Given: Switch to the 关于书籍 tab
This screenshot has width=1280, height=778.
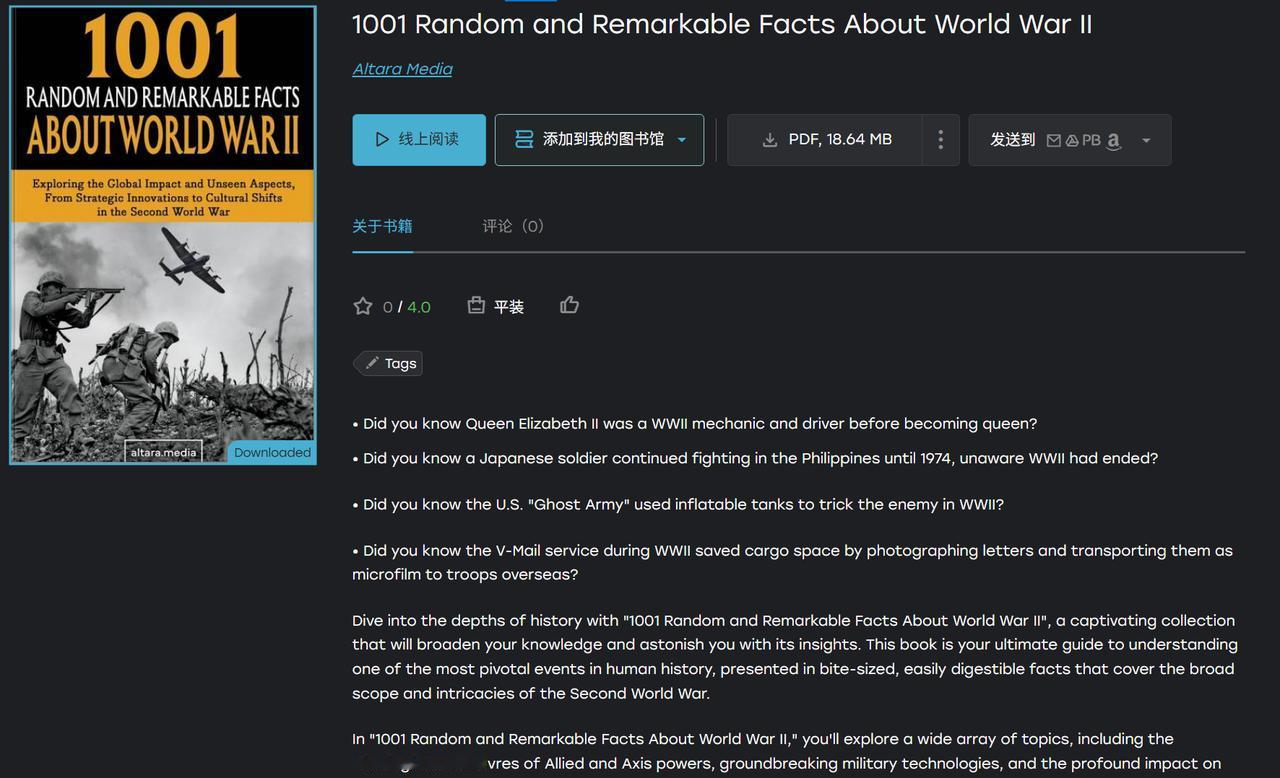Looking at the screenshot, I should (x=382, y=226).
